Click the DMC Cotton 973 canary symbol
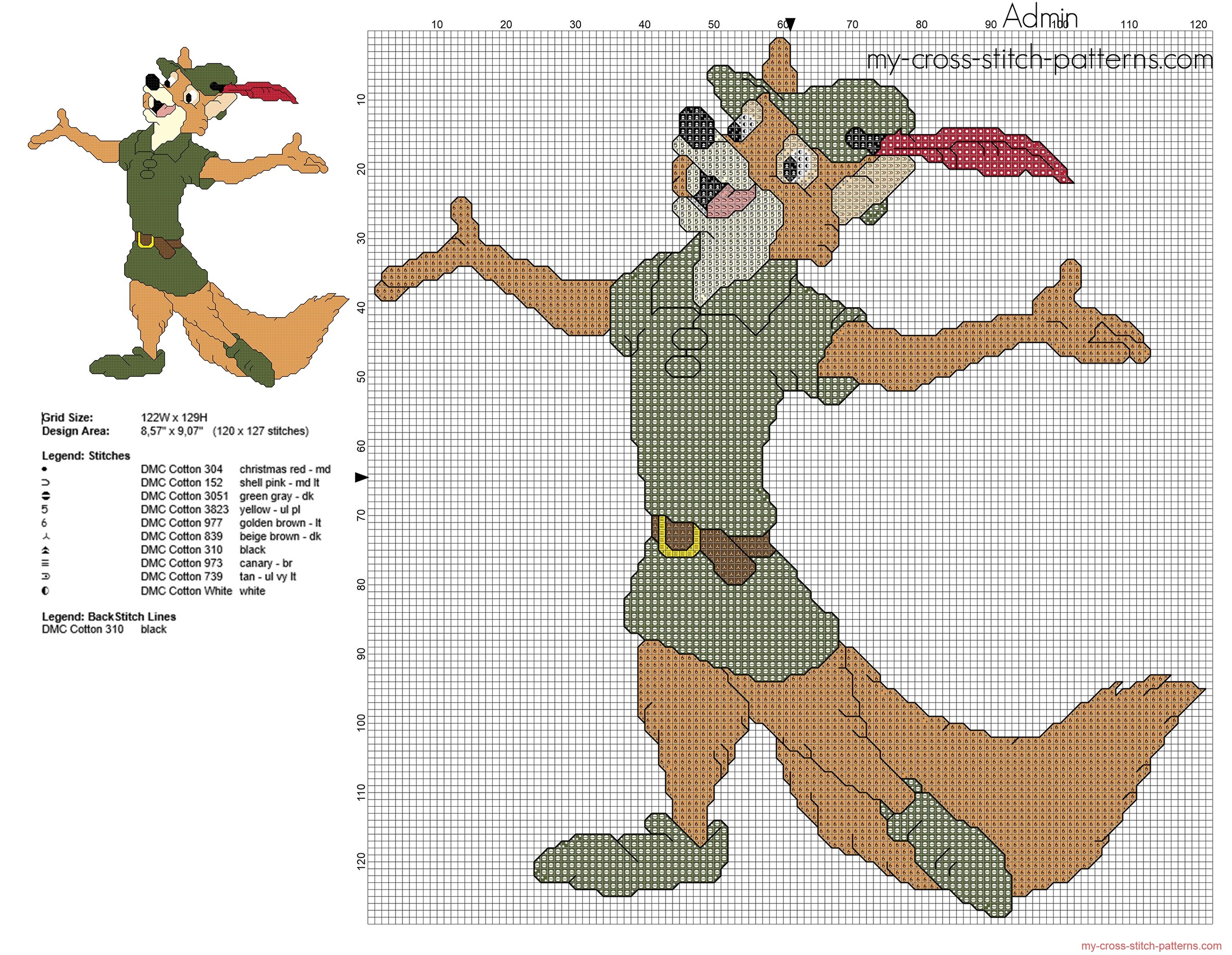The width and height of the screenshot is (1232, 955). pyautogui.click(x=46, y=563)
